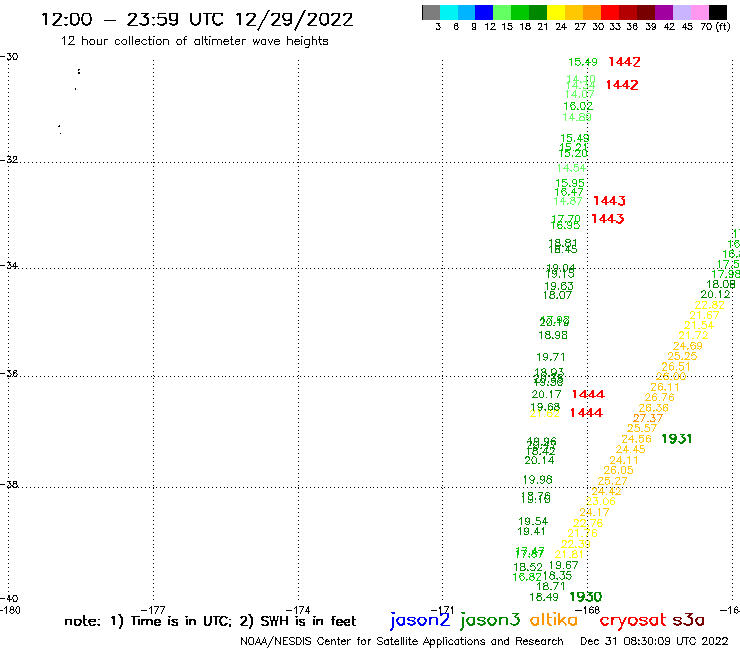The width and height of the screenshot is (740, 650).
Task: Click the black legend swatch
Action: (x=717, y=12)
